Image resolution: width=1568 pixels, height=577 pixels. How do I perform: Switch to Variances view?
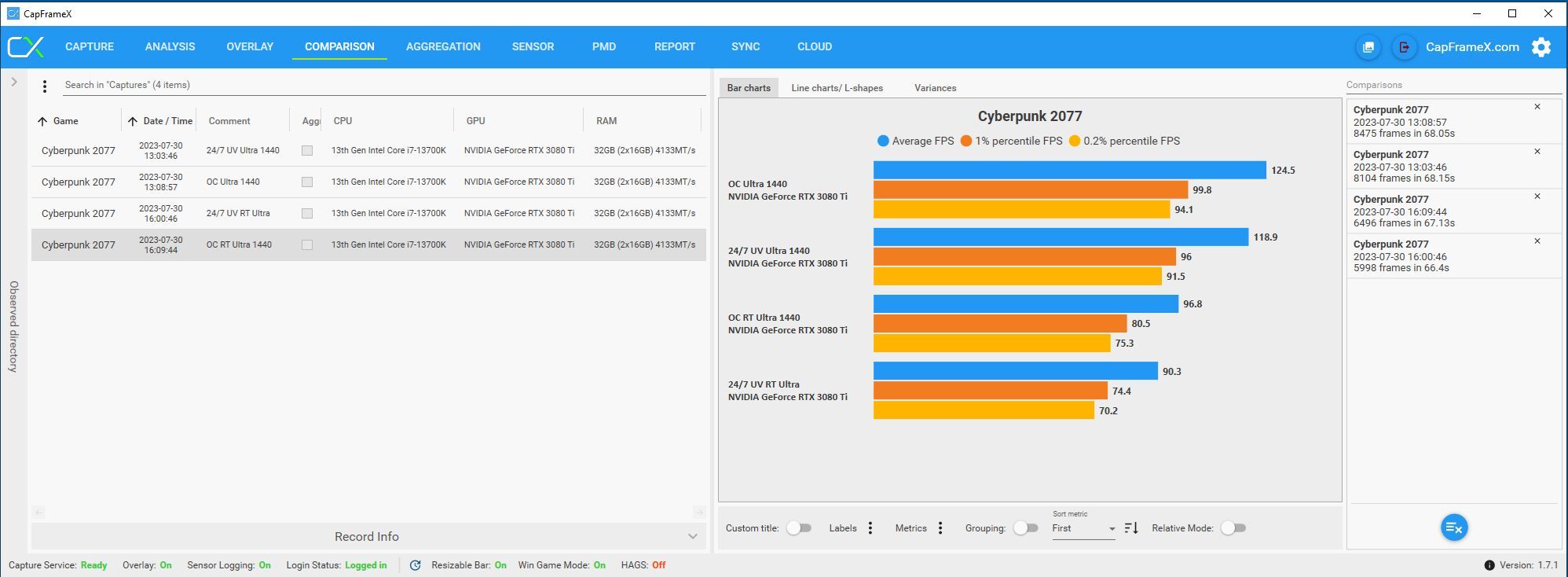click(935, 88)
